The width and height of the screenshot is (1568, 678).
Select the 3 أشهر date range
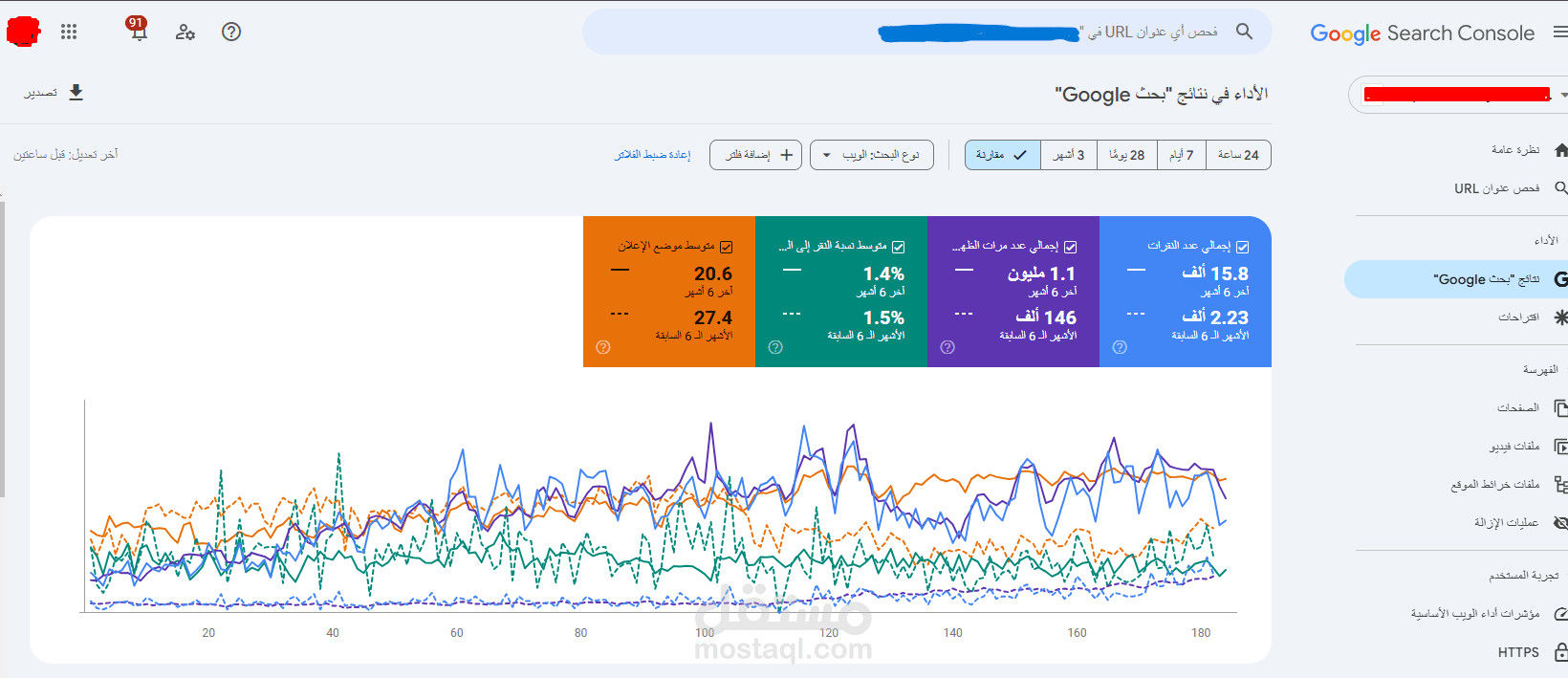(x=1069, y=155)
